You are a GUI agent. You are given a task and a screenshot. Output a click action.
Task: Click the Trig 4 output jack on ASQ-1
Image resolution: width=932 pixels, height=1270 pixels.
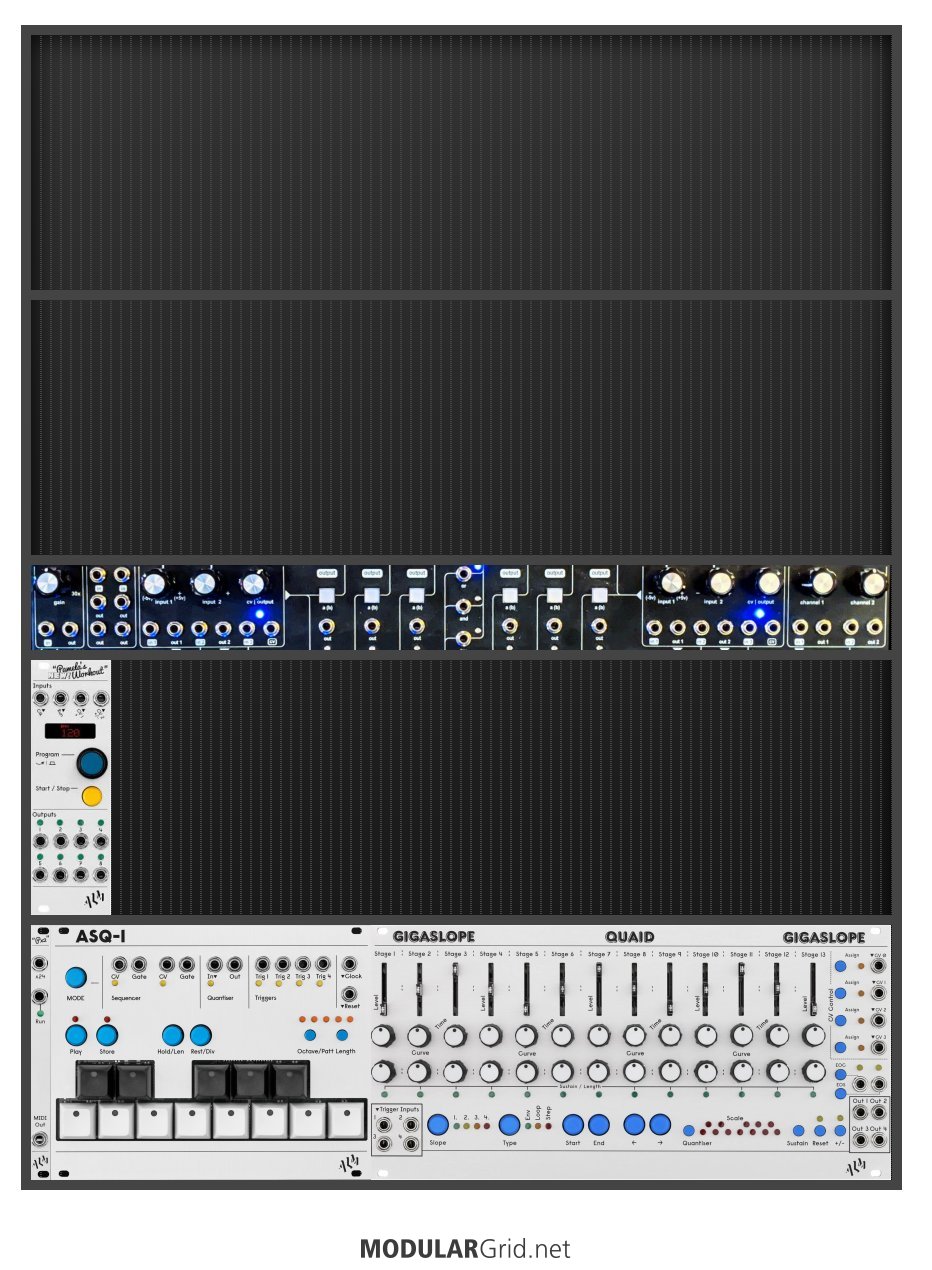[322, 964]
